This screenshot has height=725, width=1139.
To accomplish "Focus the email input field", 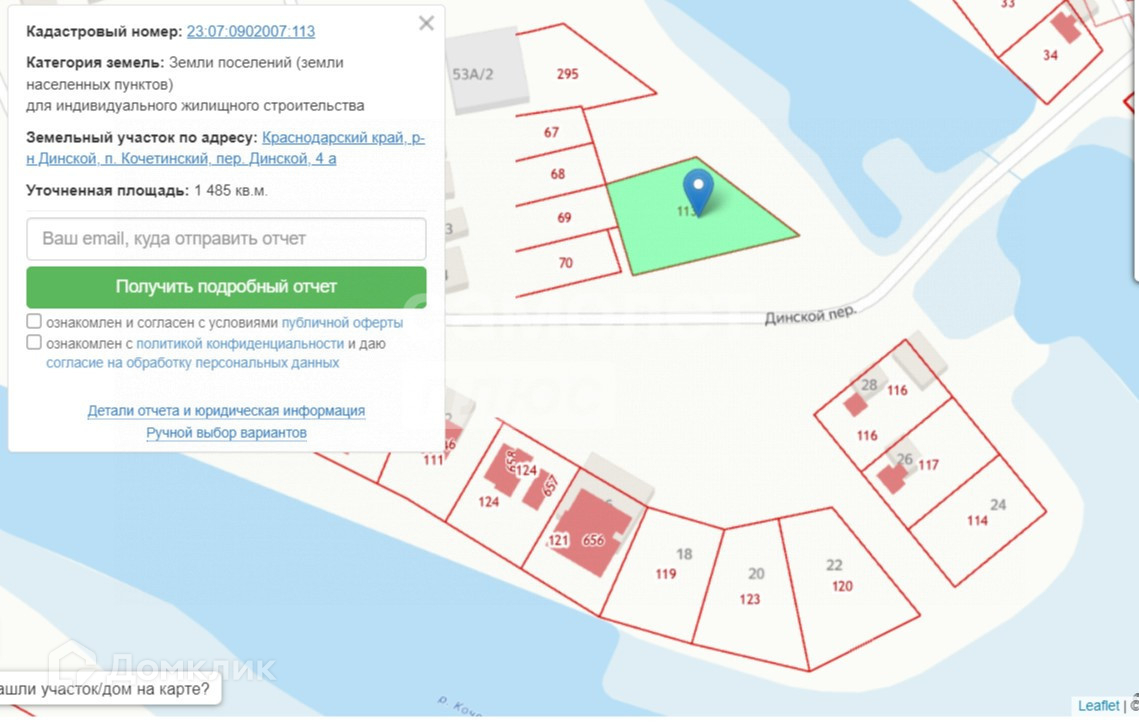I will (x=226, y=239).
